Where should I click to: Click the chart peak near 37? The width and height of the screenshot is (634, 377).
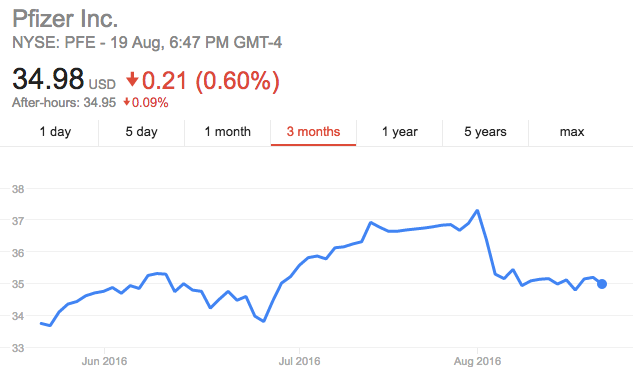click(478, 210)
